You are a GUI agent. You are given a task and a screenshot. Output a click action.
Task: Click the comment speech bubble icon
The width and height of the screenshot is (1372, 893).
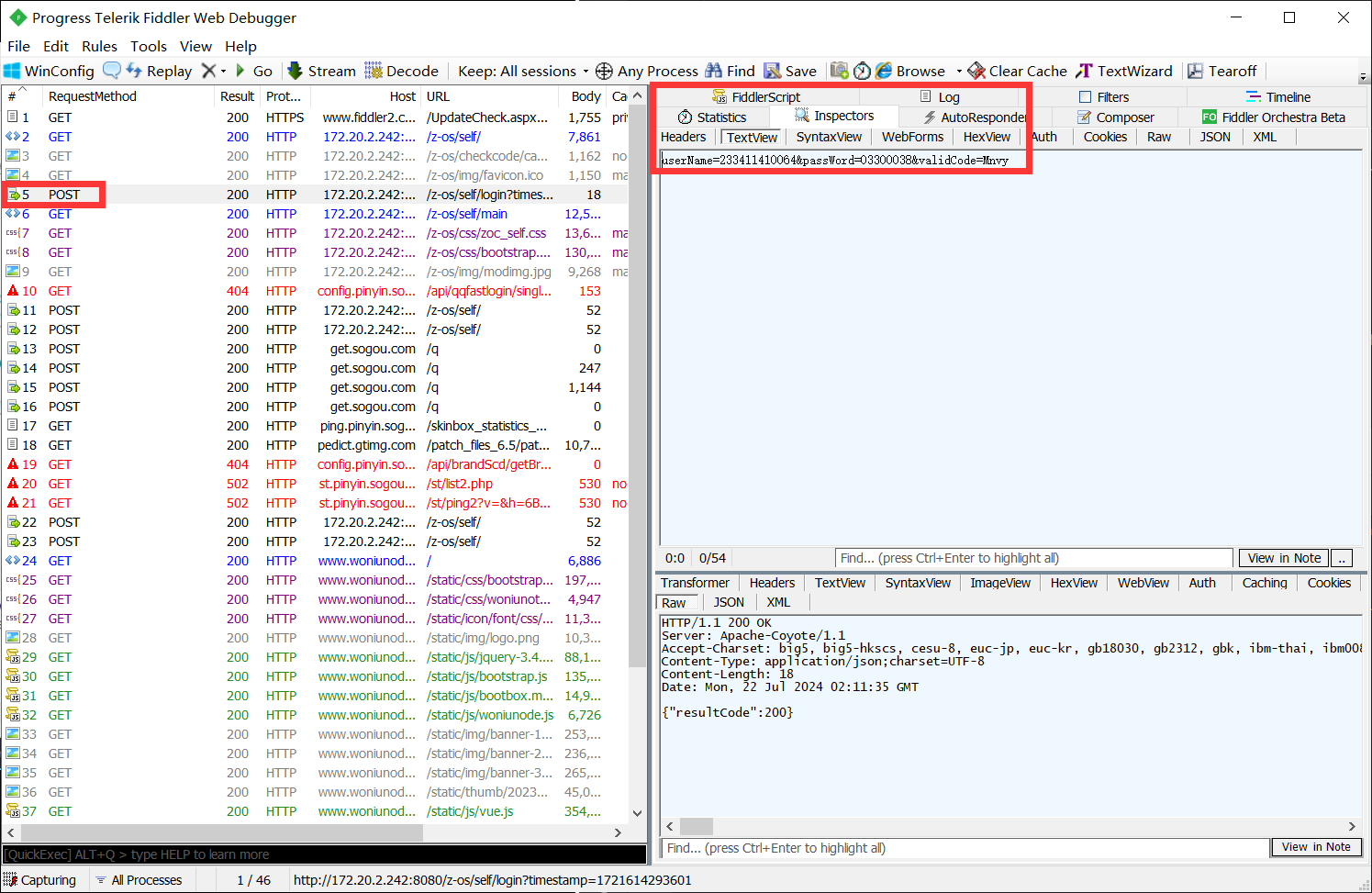[111, 71]
